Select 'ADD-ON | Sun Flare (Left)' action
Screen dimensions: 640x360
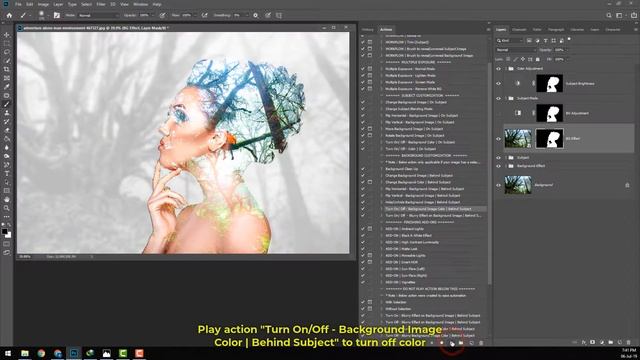[x=405, y=269]
